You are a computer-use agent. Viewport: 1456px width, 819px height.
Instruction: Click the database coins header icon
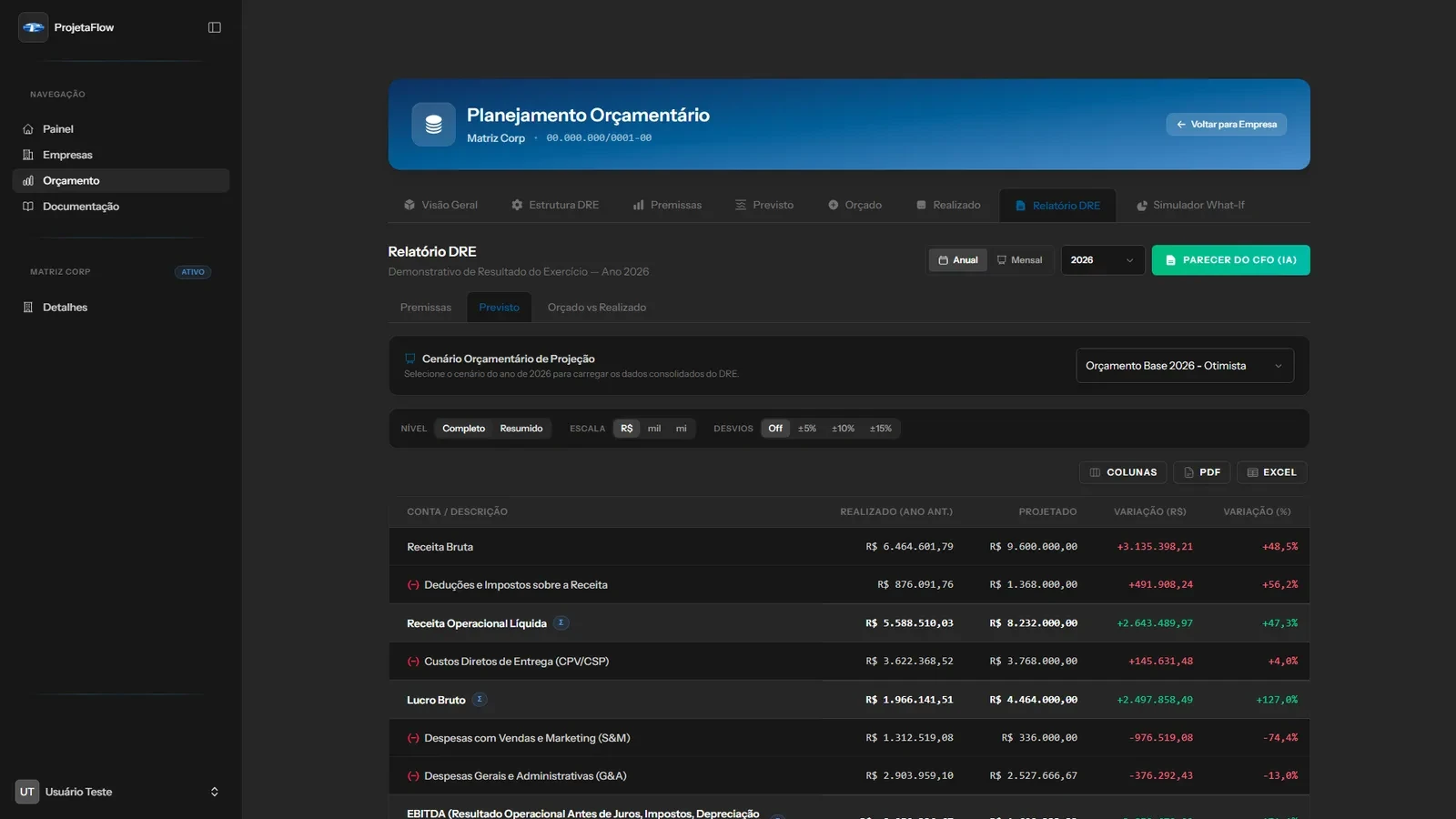(x=433, y=125)
